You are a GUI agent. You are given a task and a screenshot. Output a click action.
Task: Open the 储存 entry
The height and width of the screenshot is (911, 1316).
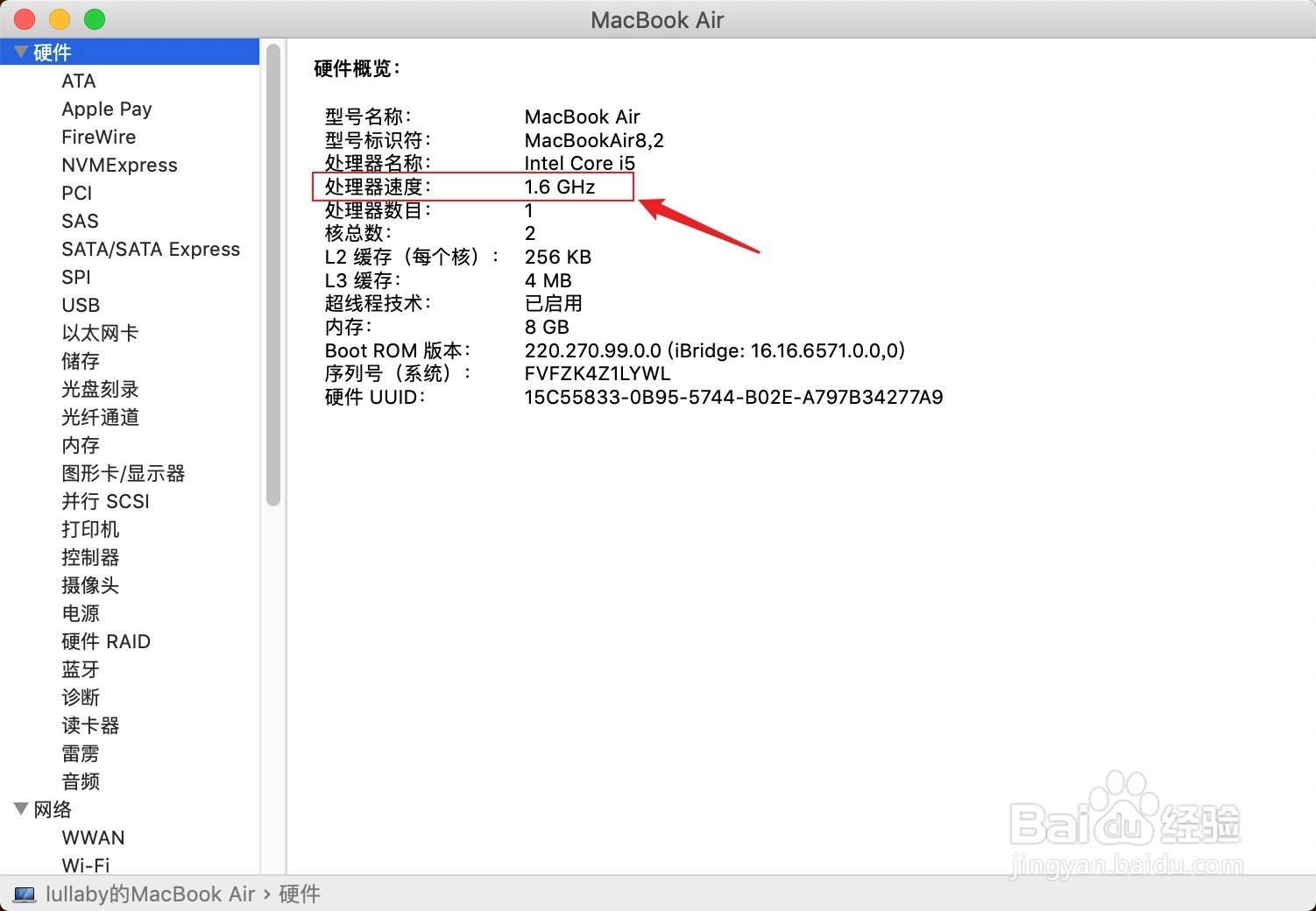(x=81, y=361)
